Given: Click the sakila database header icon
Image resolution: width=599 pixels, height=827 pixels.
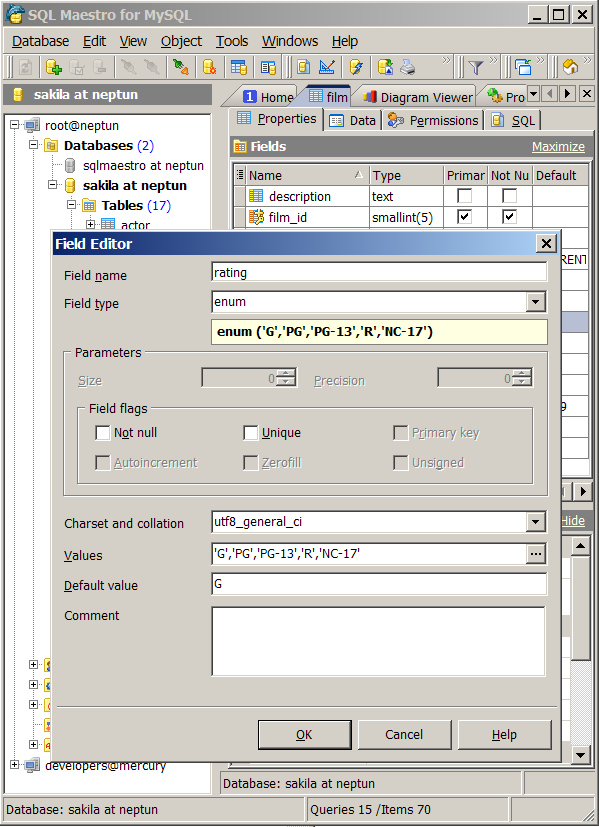Looking at the screenshot, I should tap(18, 95).
